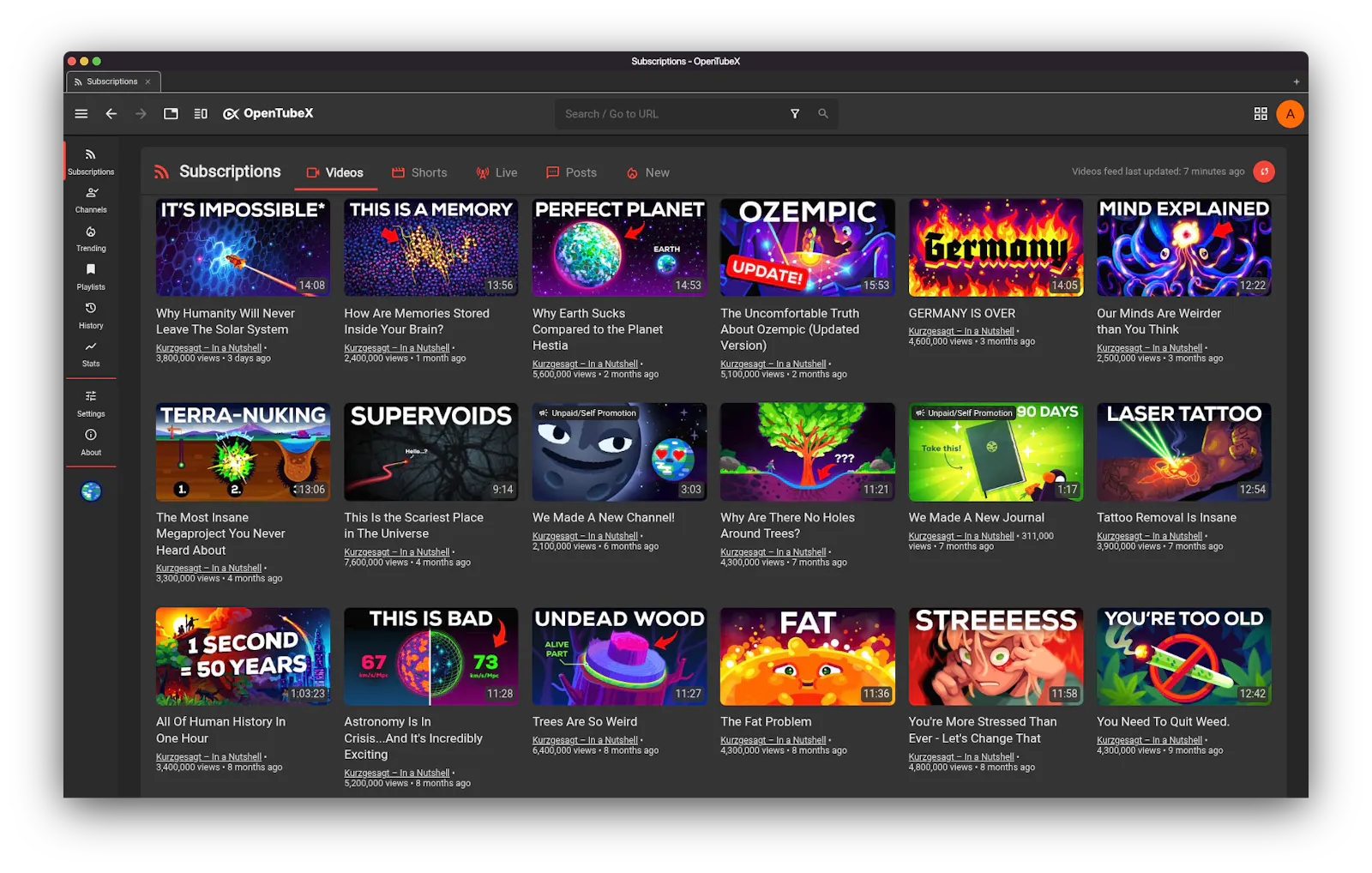Open the UNDEAD WOOD thumbnail
This screenshot has width=1372, height=873.
click(x=620, y=657)
